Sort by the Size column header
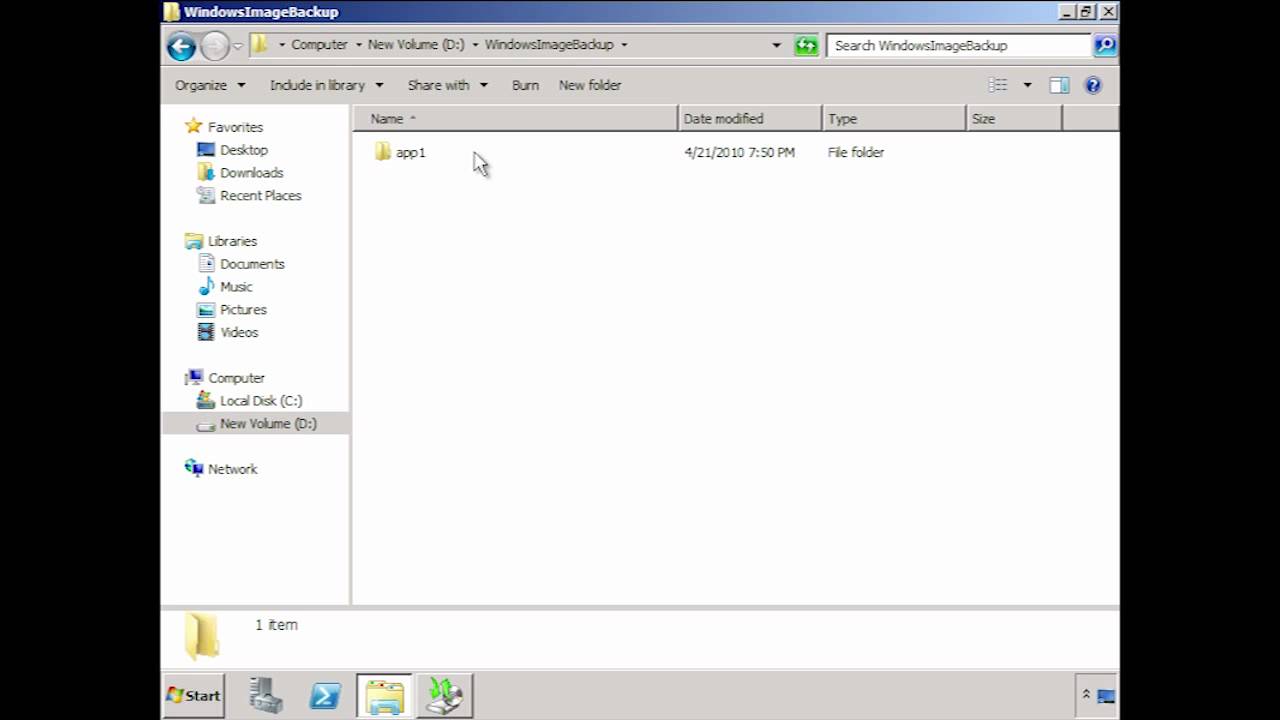Screen dimensions: 1280x720 coord(1014,118)
